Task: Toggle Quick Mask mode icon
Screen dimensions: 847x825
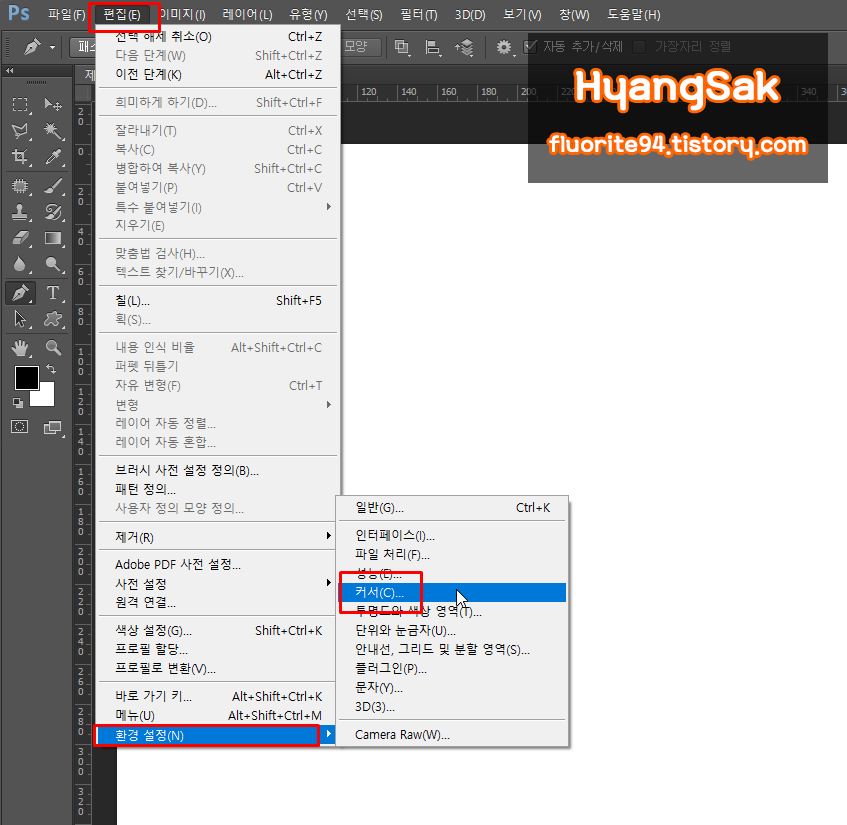Action: point(20,427)
